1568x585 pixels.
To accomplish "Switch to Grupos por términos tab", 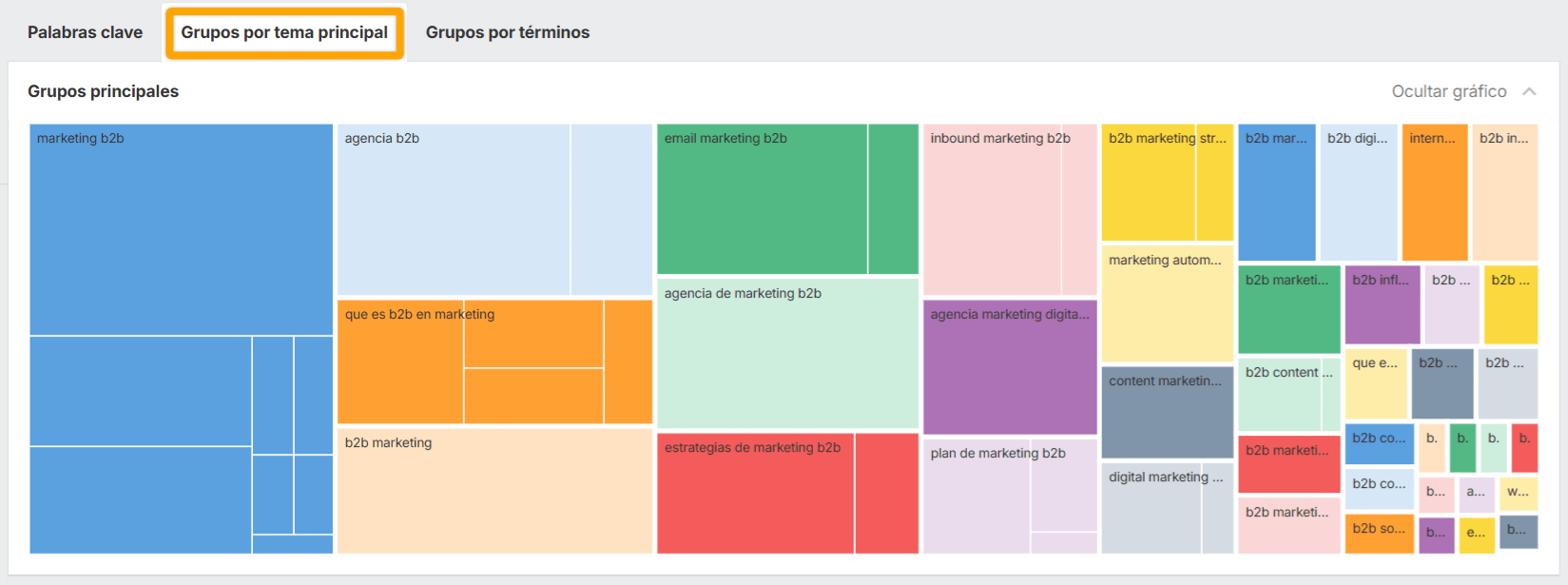I will (x=507, y=32).
